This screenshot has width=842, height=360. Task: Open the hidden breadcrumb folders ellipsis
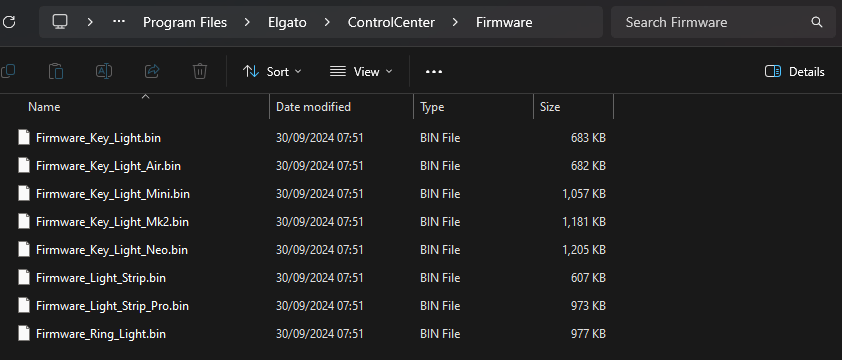tap(119, 22)
